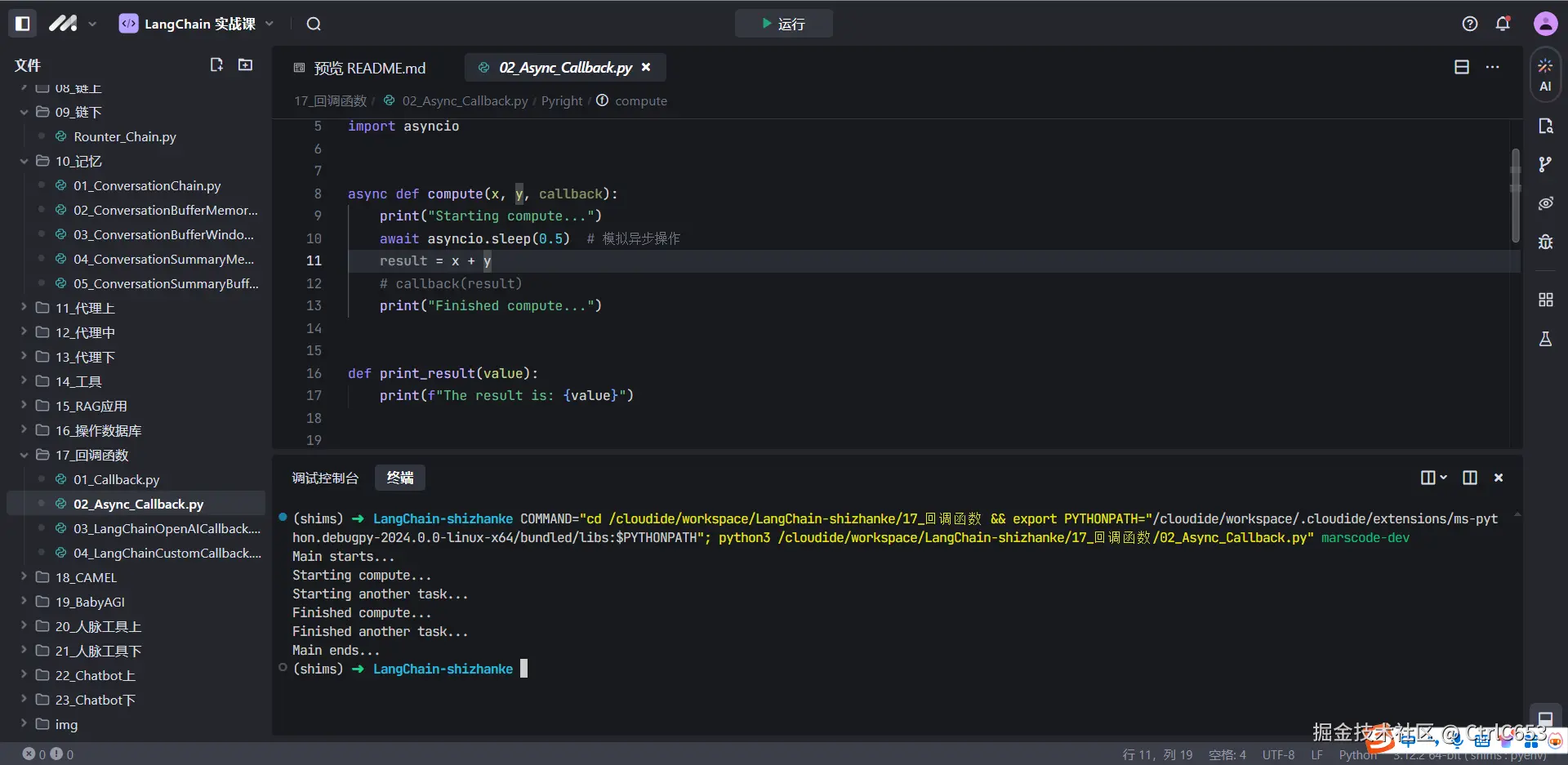Open the help question mark icon

[1469, 24]
